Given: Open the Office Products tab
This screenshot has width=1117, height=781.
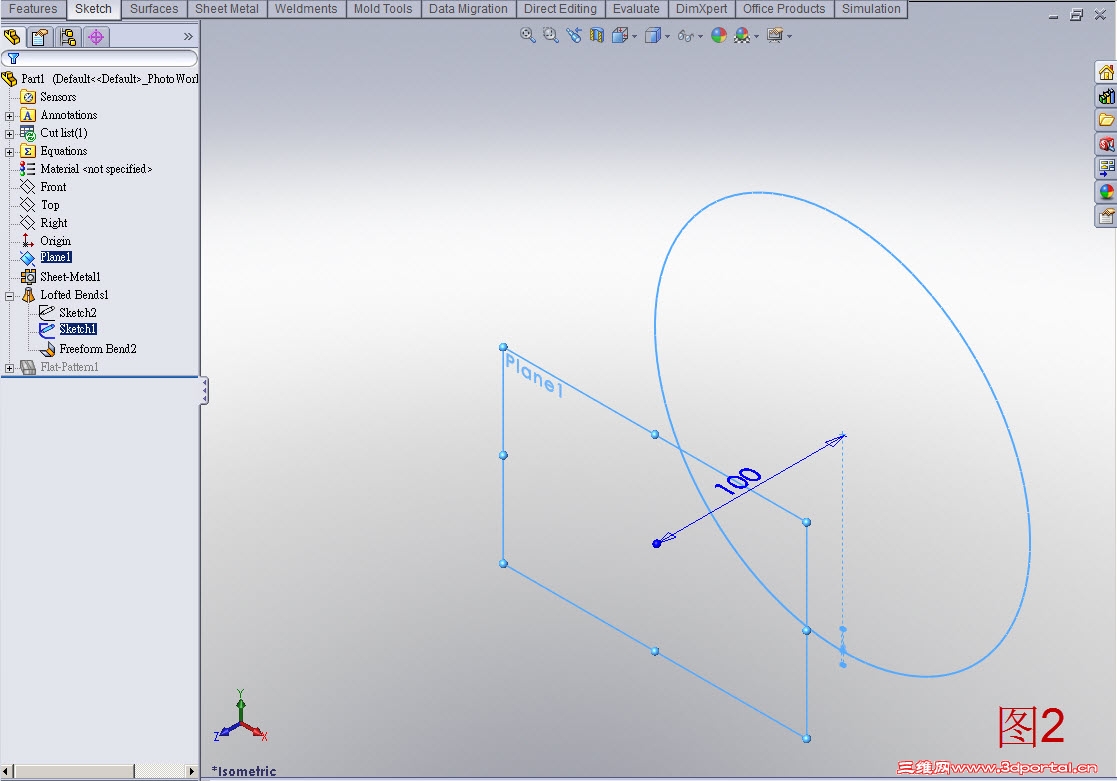Looking at the screenshot, I should click(784, 9).
